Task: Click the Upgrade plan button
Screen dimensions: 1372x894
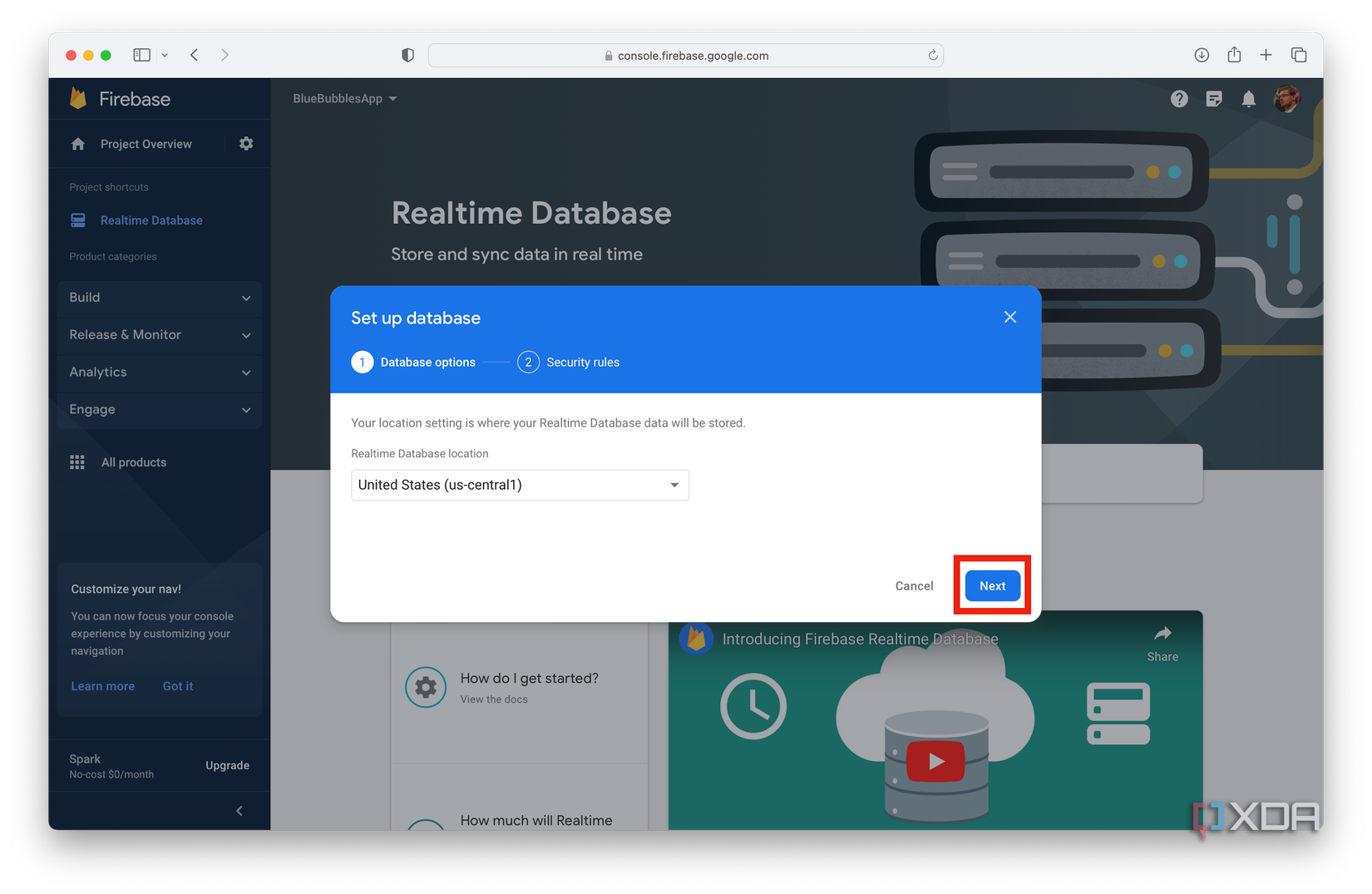Action: click(227, 765)
